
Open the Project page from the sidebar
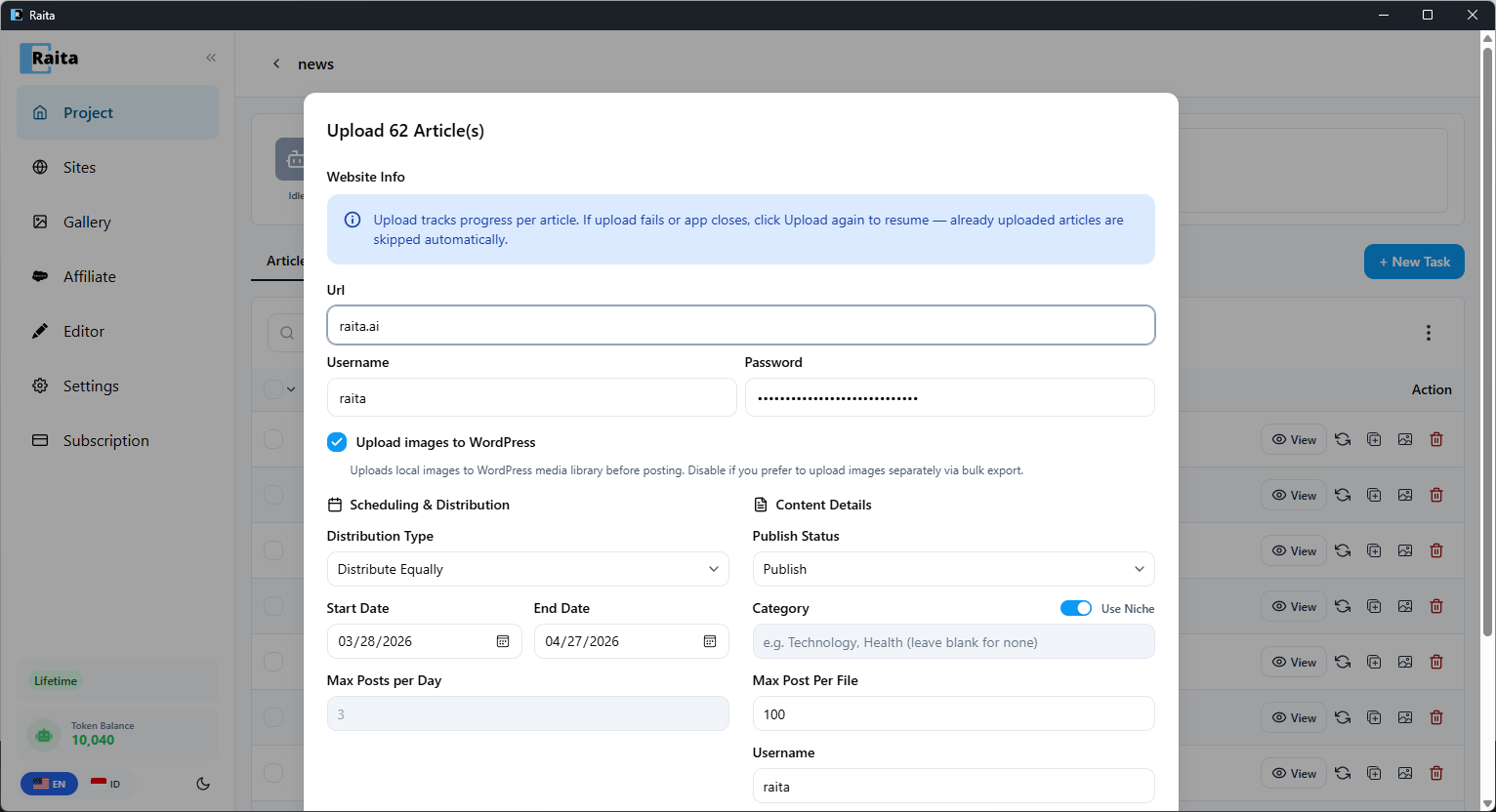[117, 112]
